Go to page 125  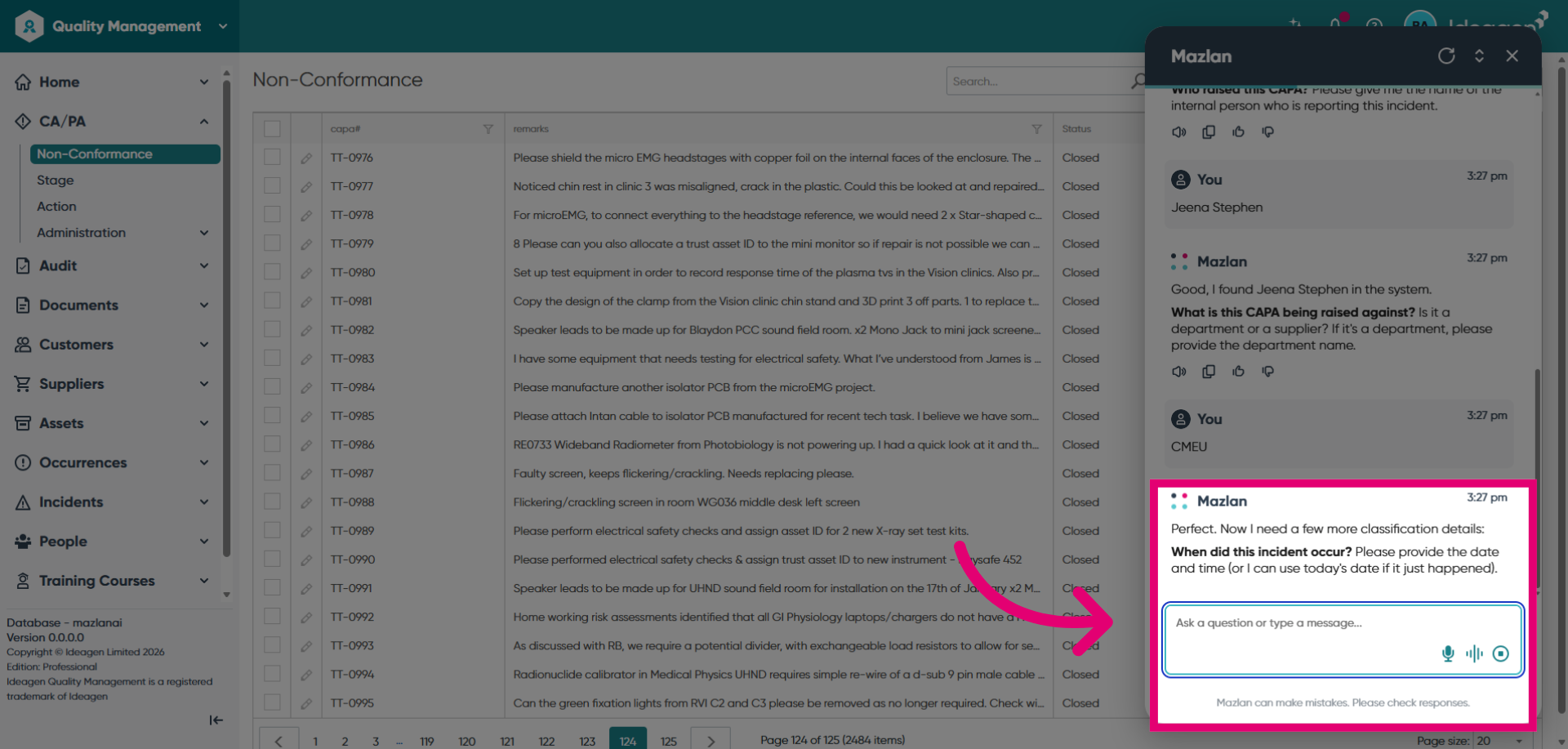coord(669,741)
